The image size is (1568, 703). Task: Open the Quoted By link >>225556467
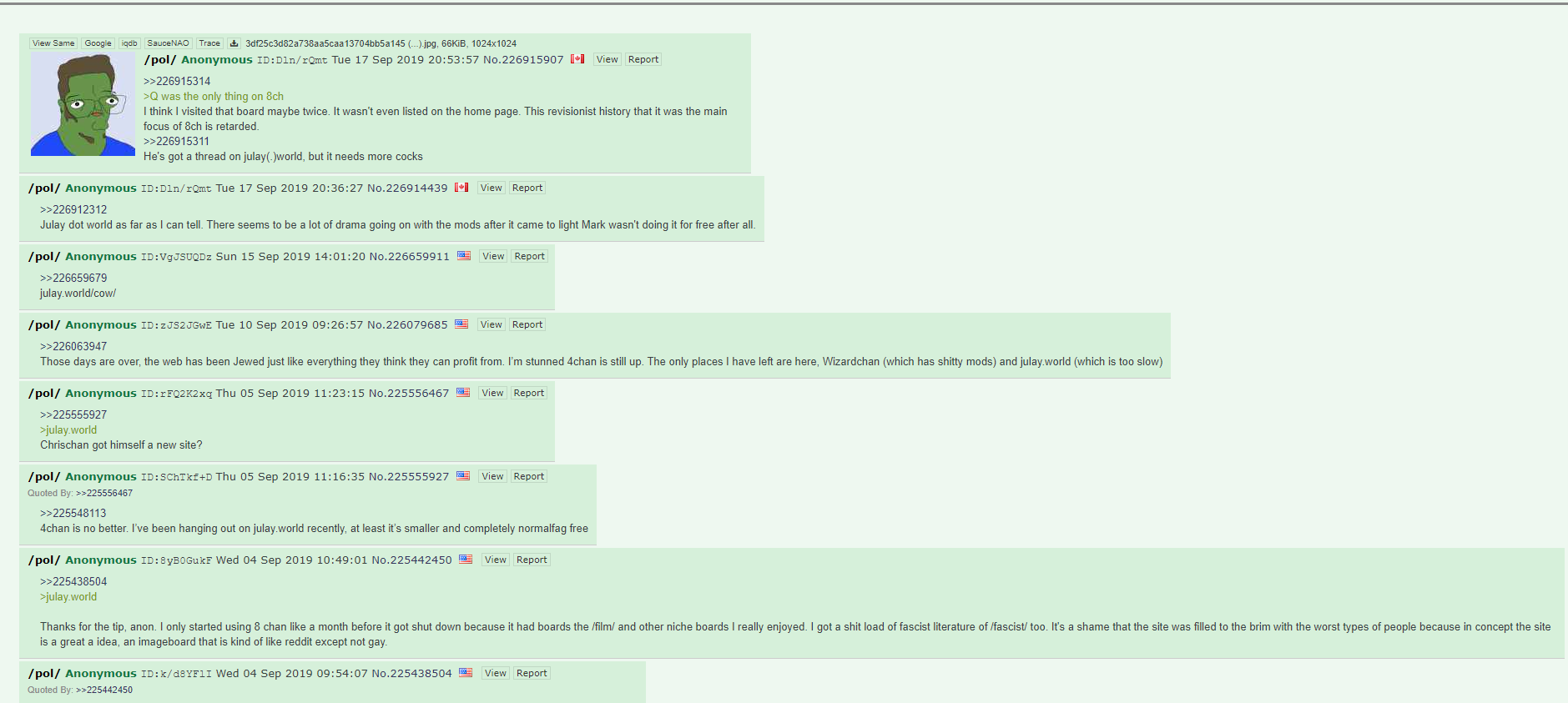point(104,493)
